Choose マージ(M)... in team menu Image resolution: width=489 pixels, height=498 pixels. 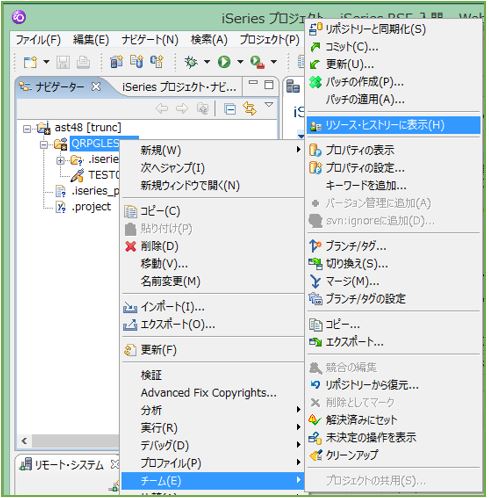[x=394, y=282]
